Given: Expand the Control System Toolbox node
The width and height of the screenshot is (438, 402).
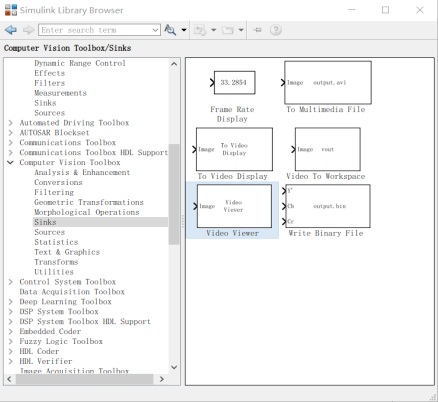Looking at the screenshot, I should tap(11, 282).
